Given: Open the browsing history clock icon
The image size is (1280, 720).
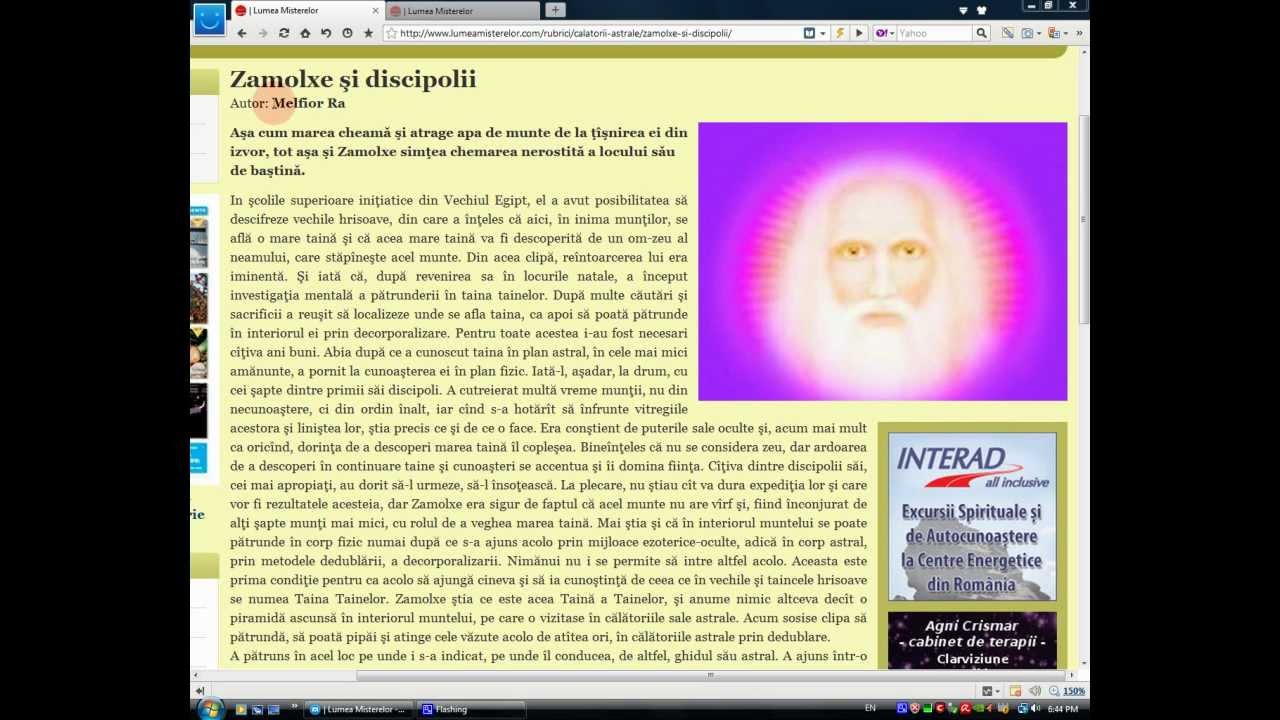Looking at the screenshot, I should click(x=347, y=33).
